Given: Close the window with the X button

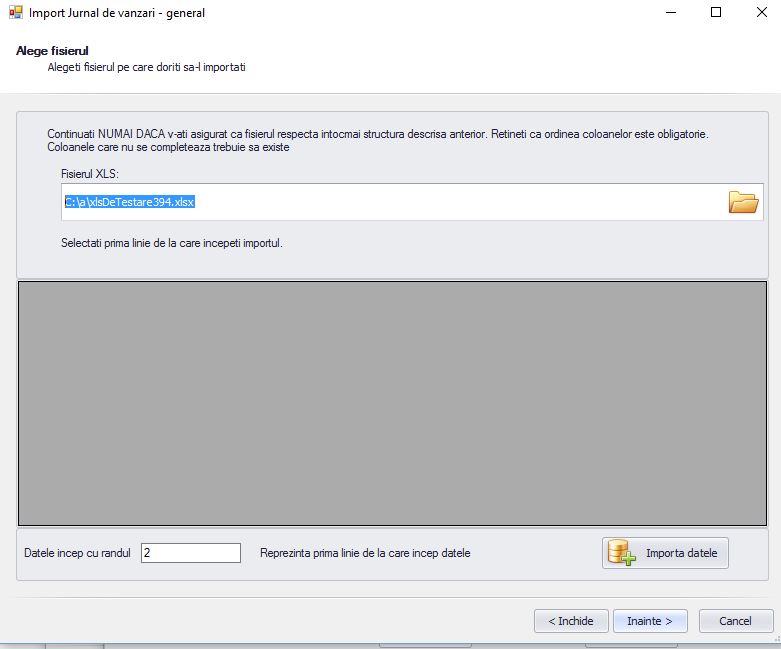Looking at the screenshot, I should pos(759,13).
